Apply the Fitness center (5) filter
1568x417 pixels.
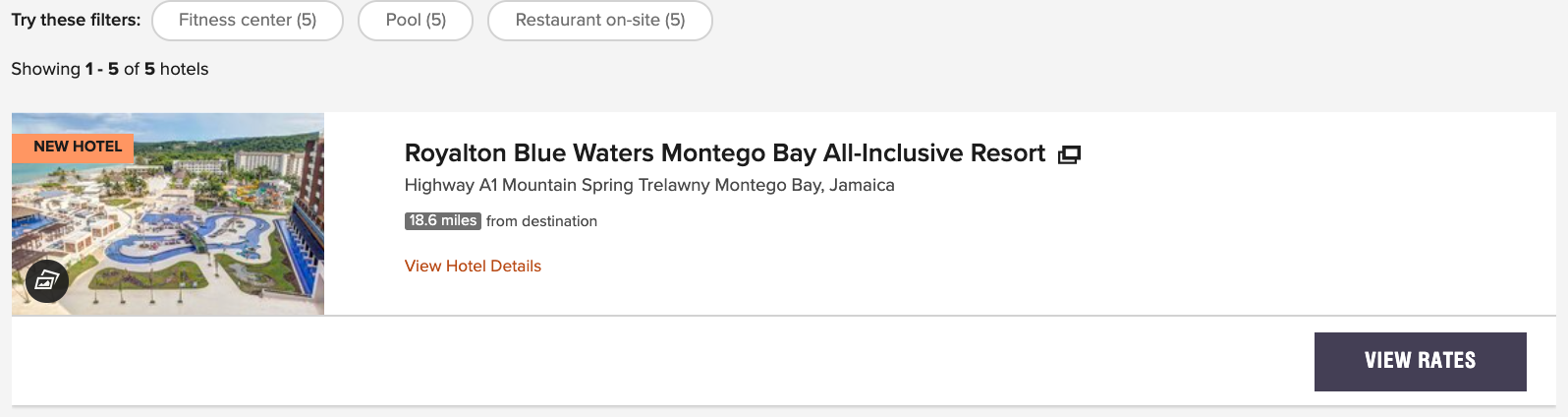pyautogui.click(x=248, y=21)
